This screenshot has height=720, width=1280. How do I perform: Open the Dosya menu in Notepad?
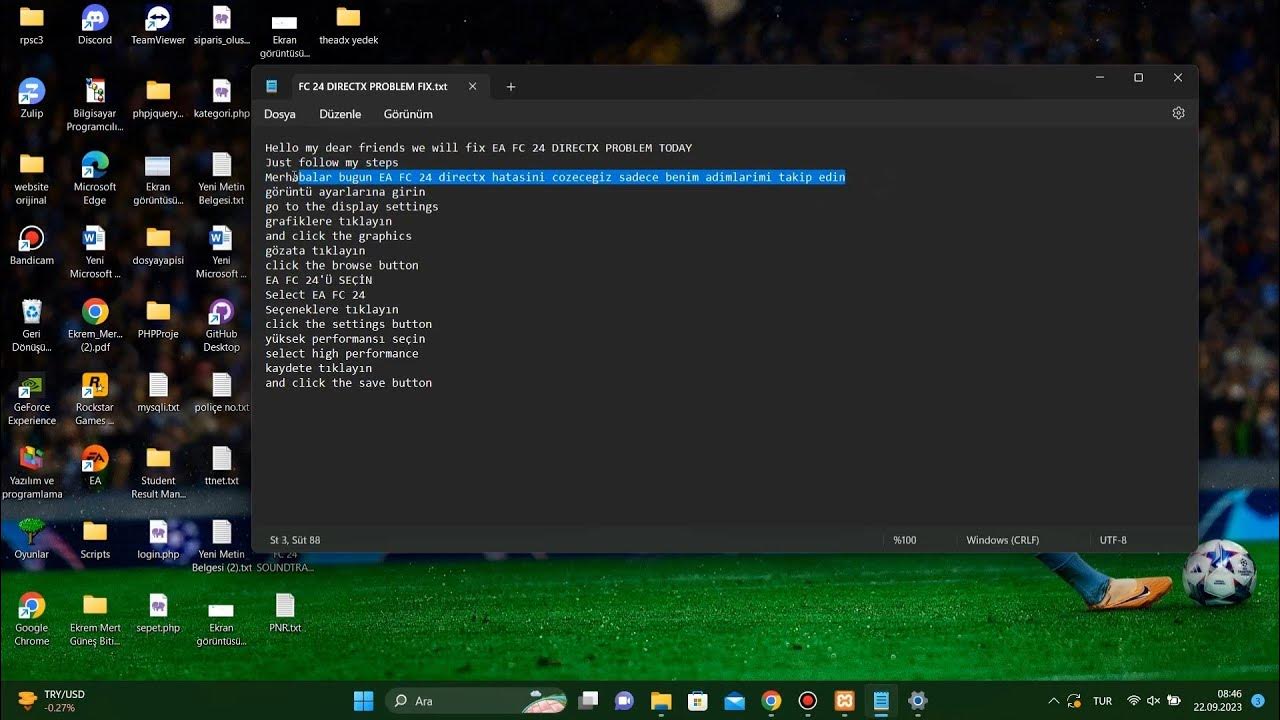tap(280, 114)
